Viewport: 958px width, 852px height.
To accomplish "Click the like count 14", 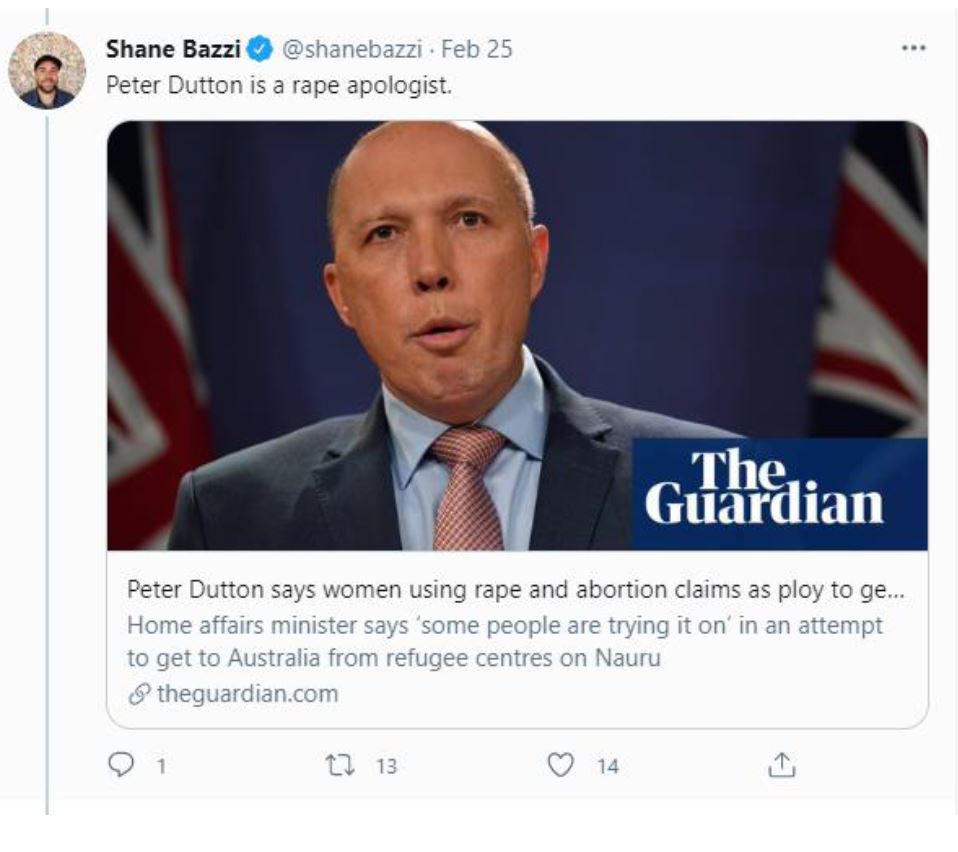I will coord(608,766).
